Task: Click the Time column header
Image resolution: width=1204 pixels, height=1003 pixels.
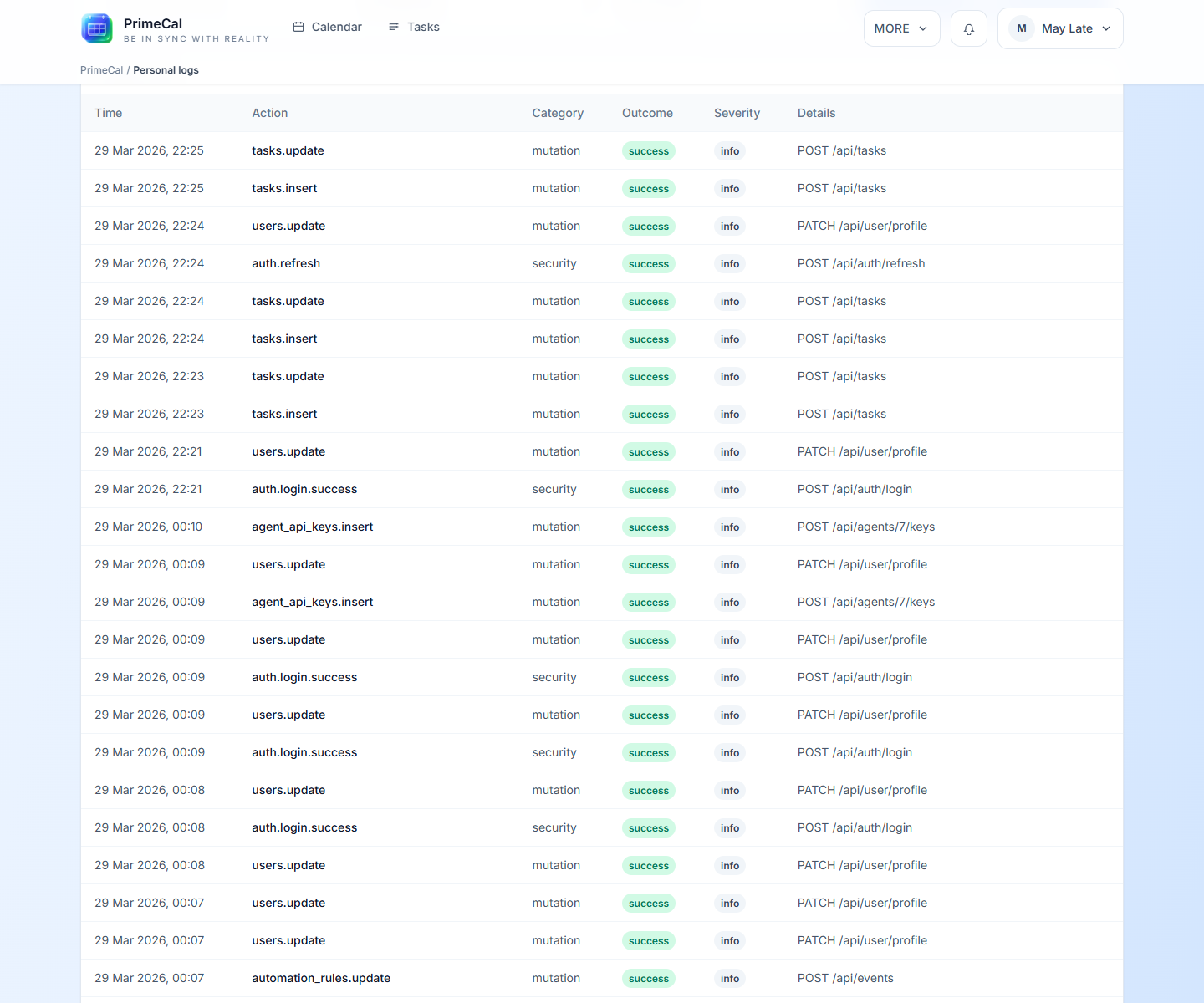Action: pos(109,113)
